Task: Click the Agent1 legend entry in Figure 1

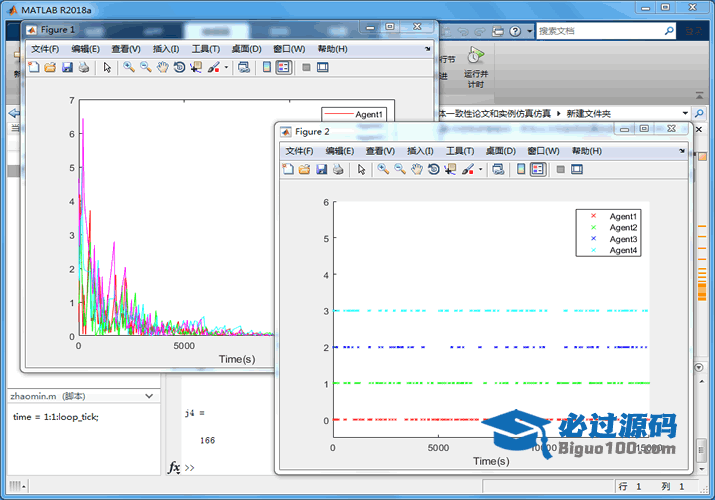Action: click(x=354, y=114)
